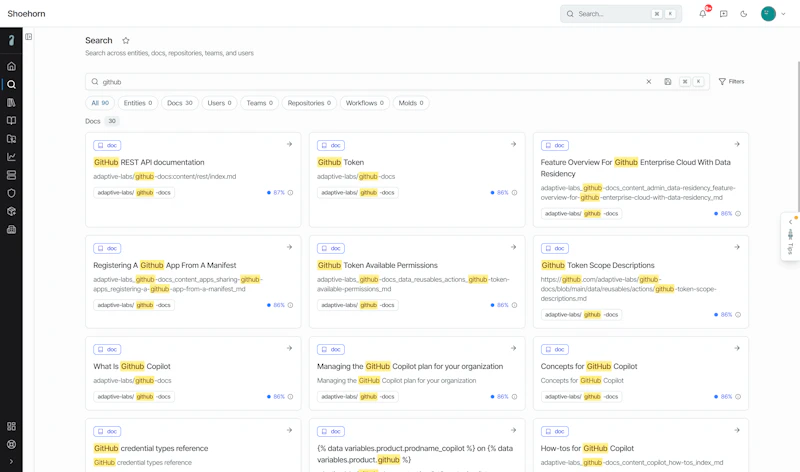800x472 pixels.
Task: Open the cube molds sidebar icon
Action: (x=11, y=211)
